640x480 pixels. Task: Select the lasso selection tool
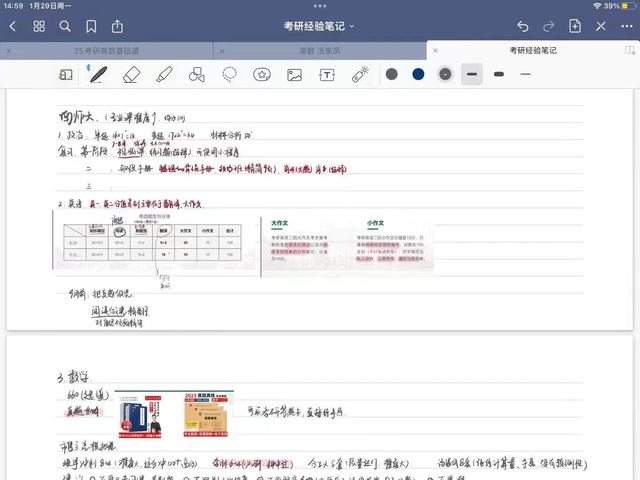point(229,74)
